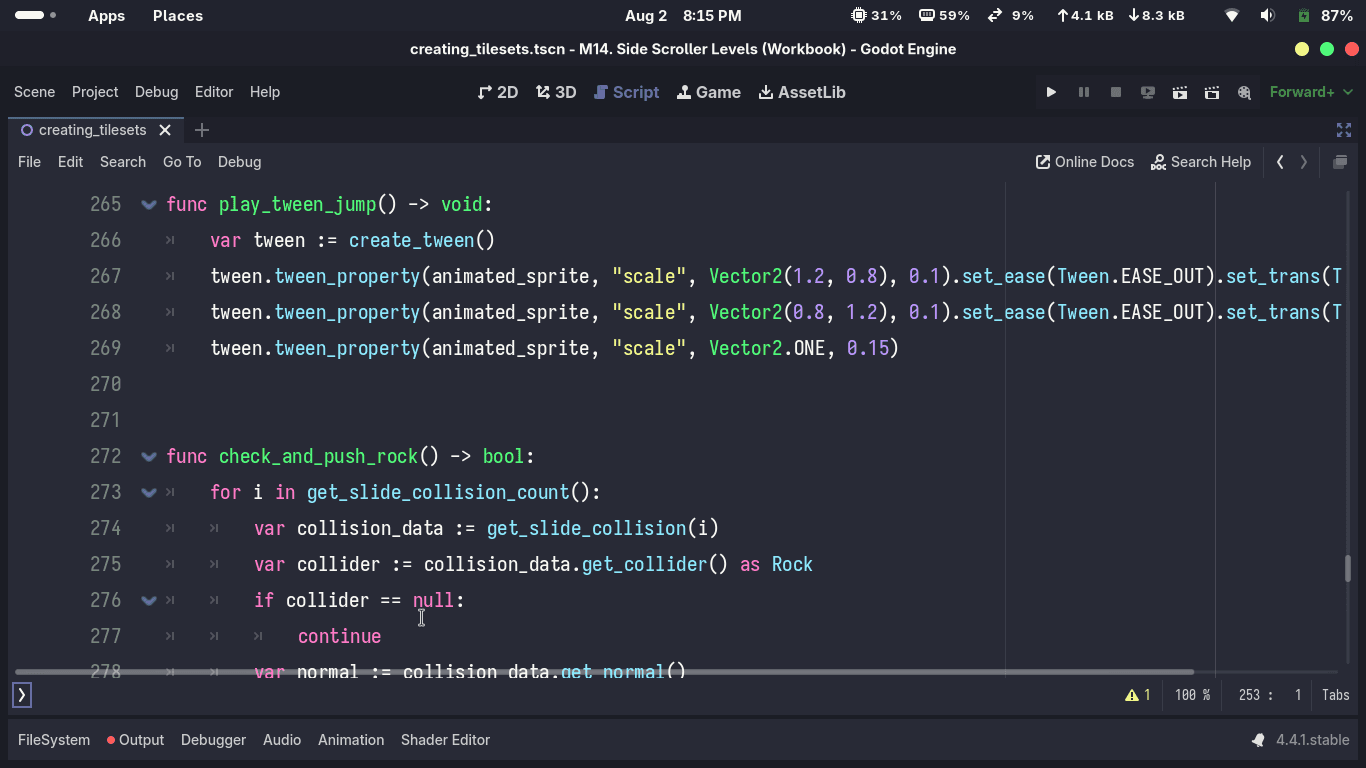Click the Pause scene icon
1366x768 pixels.
1083,92
